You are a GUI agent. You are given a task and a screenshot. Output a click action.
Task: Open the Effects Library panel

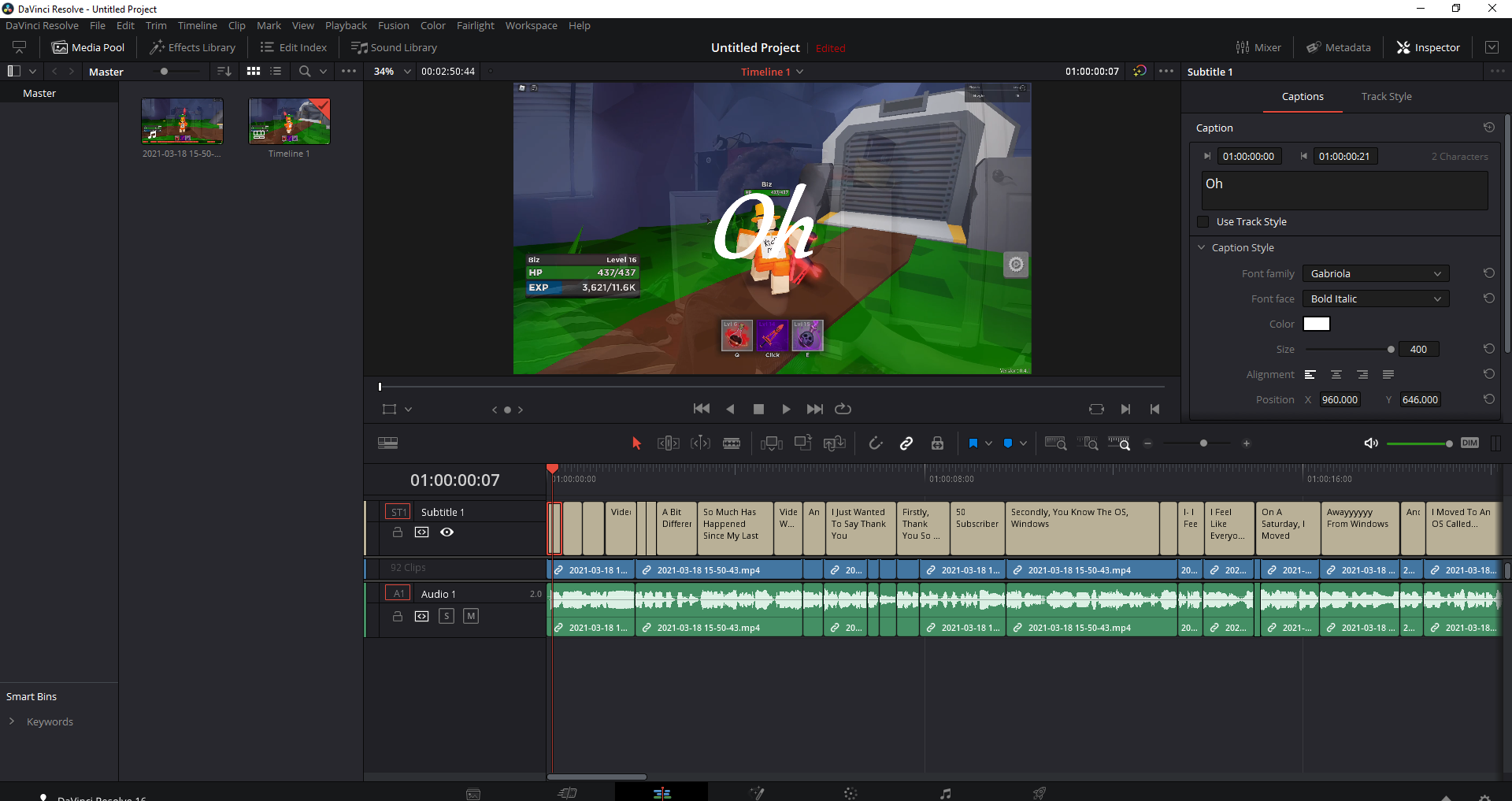coord(193,47)
